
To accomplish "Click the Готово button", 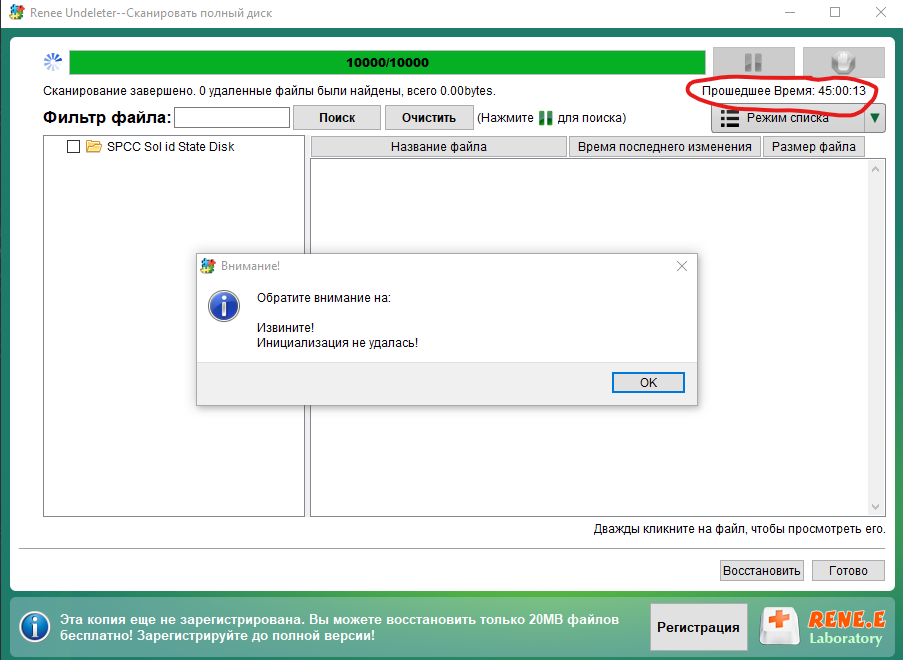I will 848,570.
